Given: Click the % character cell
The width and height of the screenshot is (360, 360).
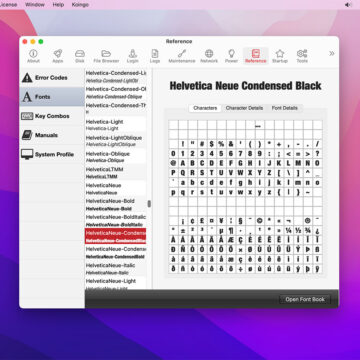Looking at the screenshot, I should [221, 144].
